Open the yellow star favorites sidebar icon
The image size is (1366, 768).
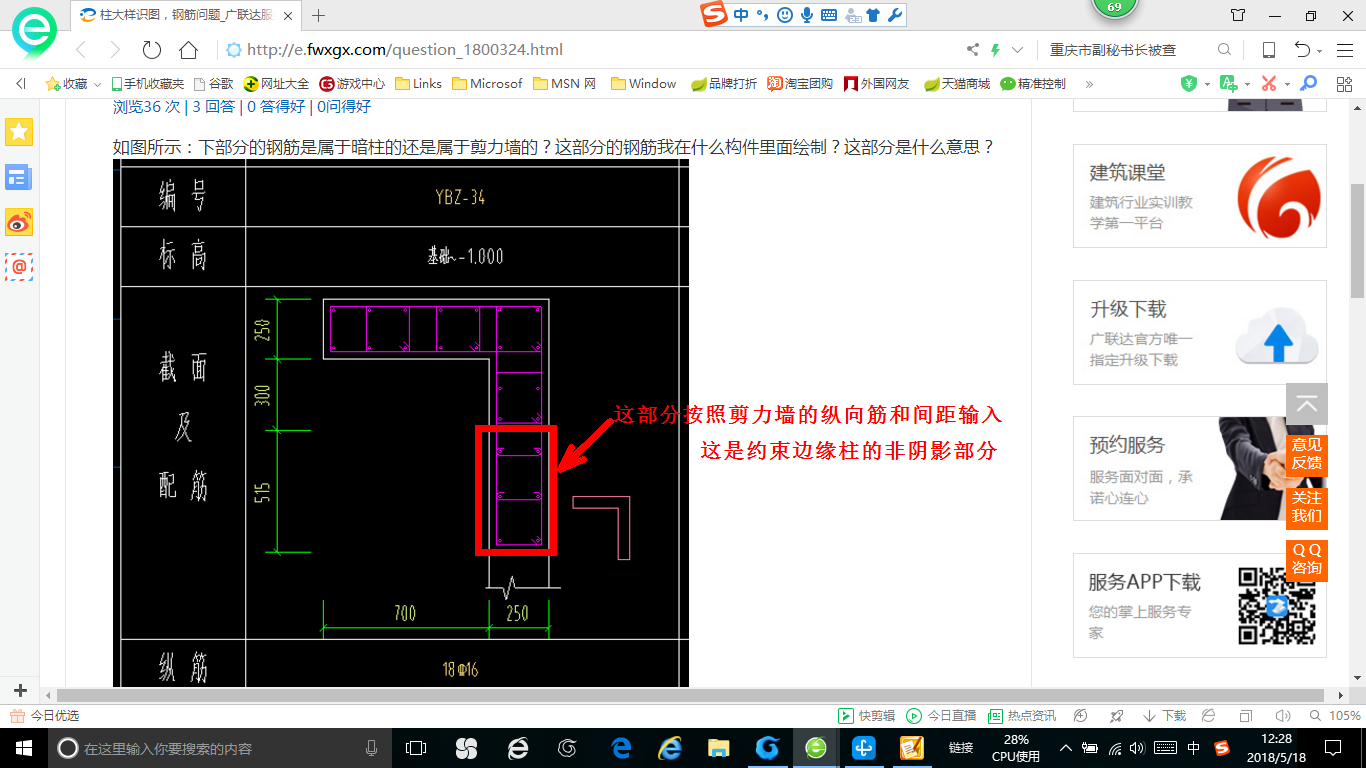pyautogui.click(x=19, y=131)
